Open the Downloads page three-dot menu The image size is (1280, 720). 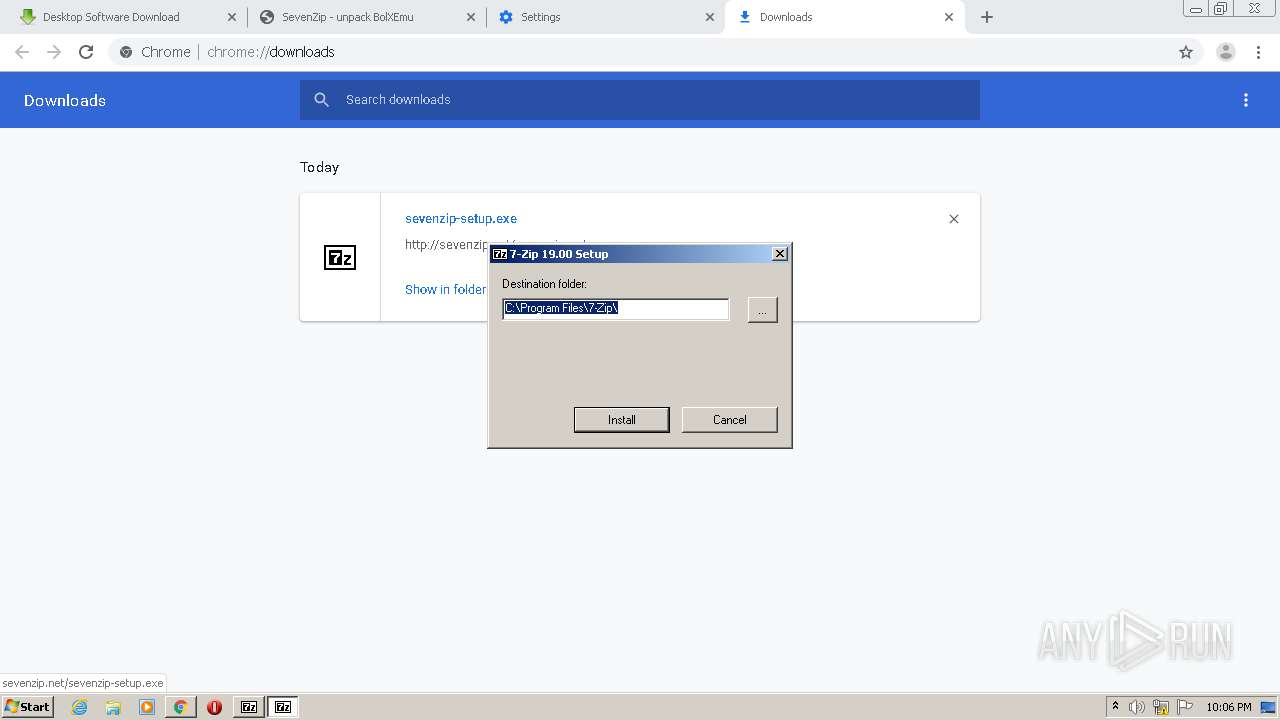(x=1246, y=100)
